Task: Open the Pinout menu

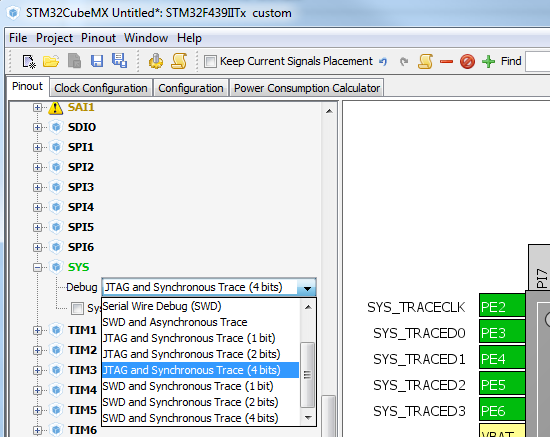Action: [98, 38]
